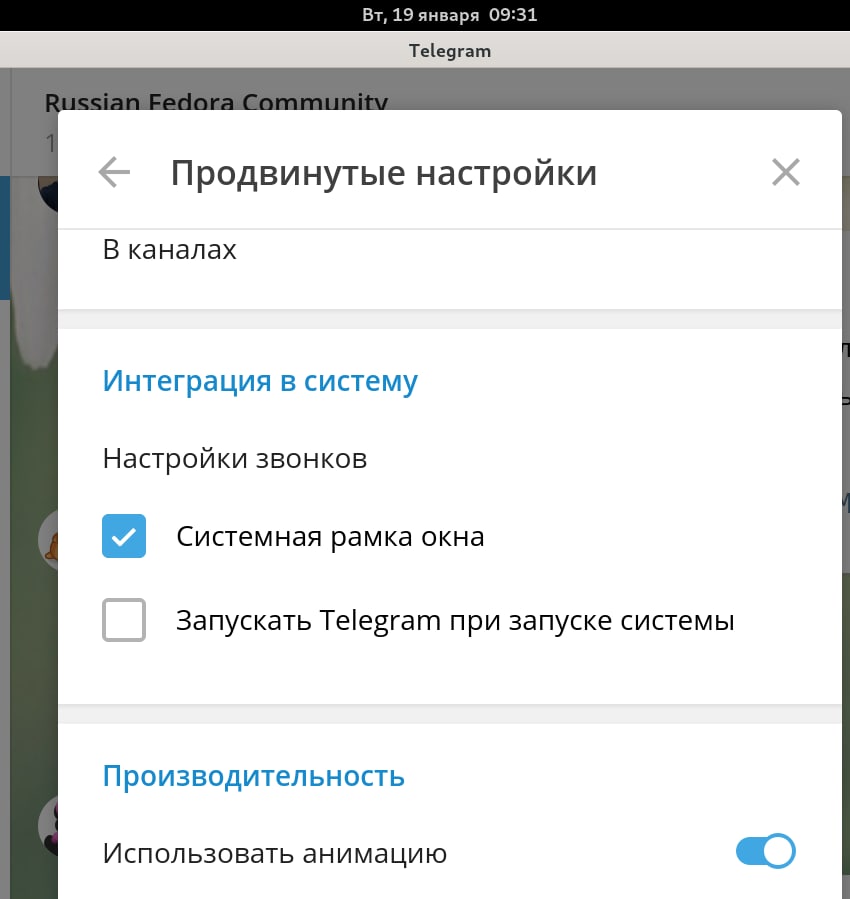This screenshot has height=899, width=850.
Task: Click the Системная рамка окна label
Action: pyautogui.click(x=330, y=537)
